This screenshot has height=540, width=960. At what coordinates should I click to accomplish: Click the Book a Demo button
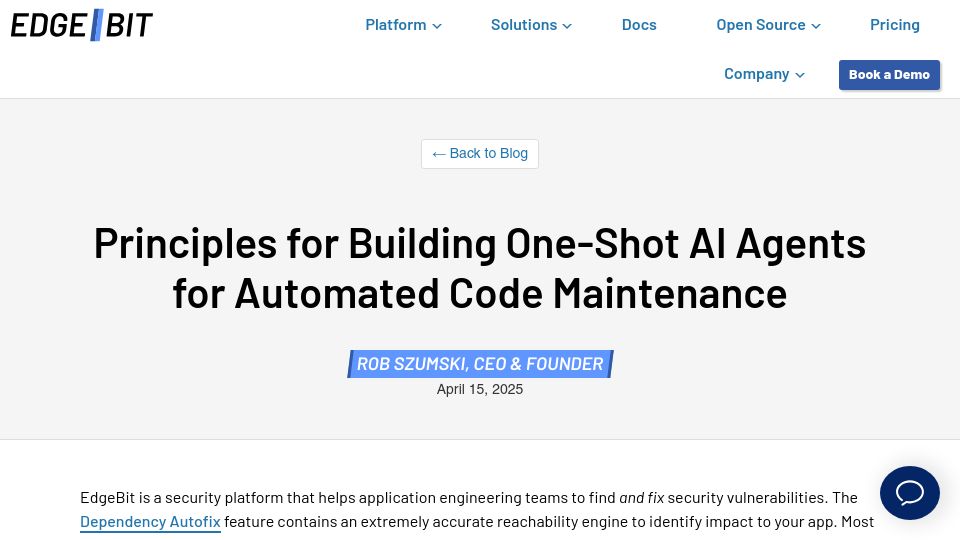tap(889, 75)
